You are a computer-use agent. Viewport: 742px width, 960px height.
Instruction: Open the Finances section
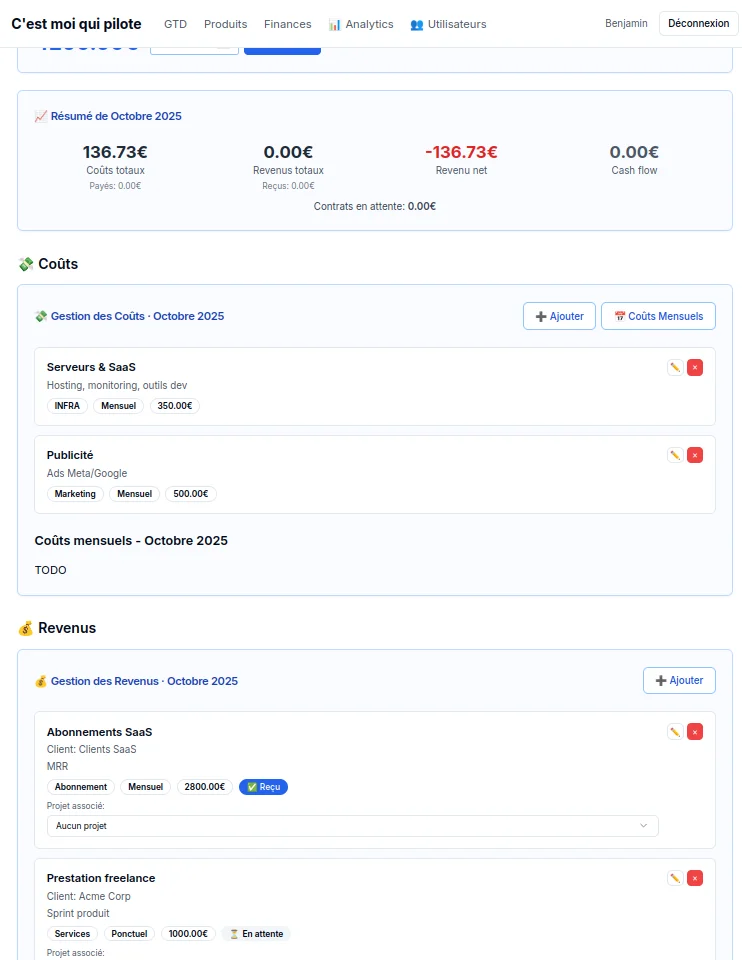(x=287, y=24)
